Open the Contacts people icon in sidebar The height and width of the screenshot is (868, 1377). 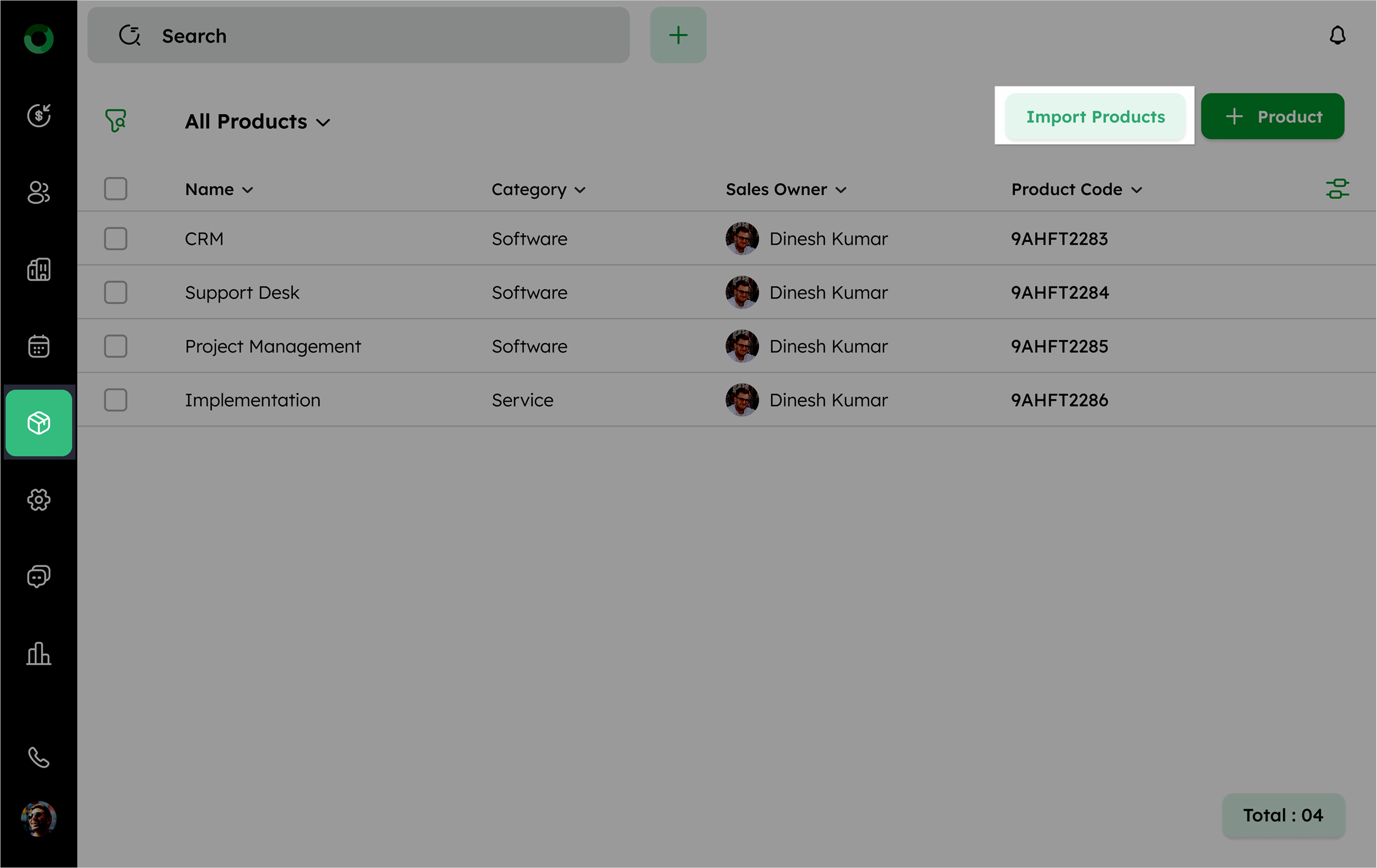coord(38,192)
